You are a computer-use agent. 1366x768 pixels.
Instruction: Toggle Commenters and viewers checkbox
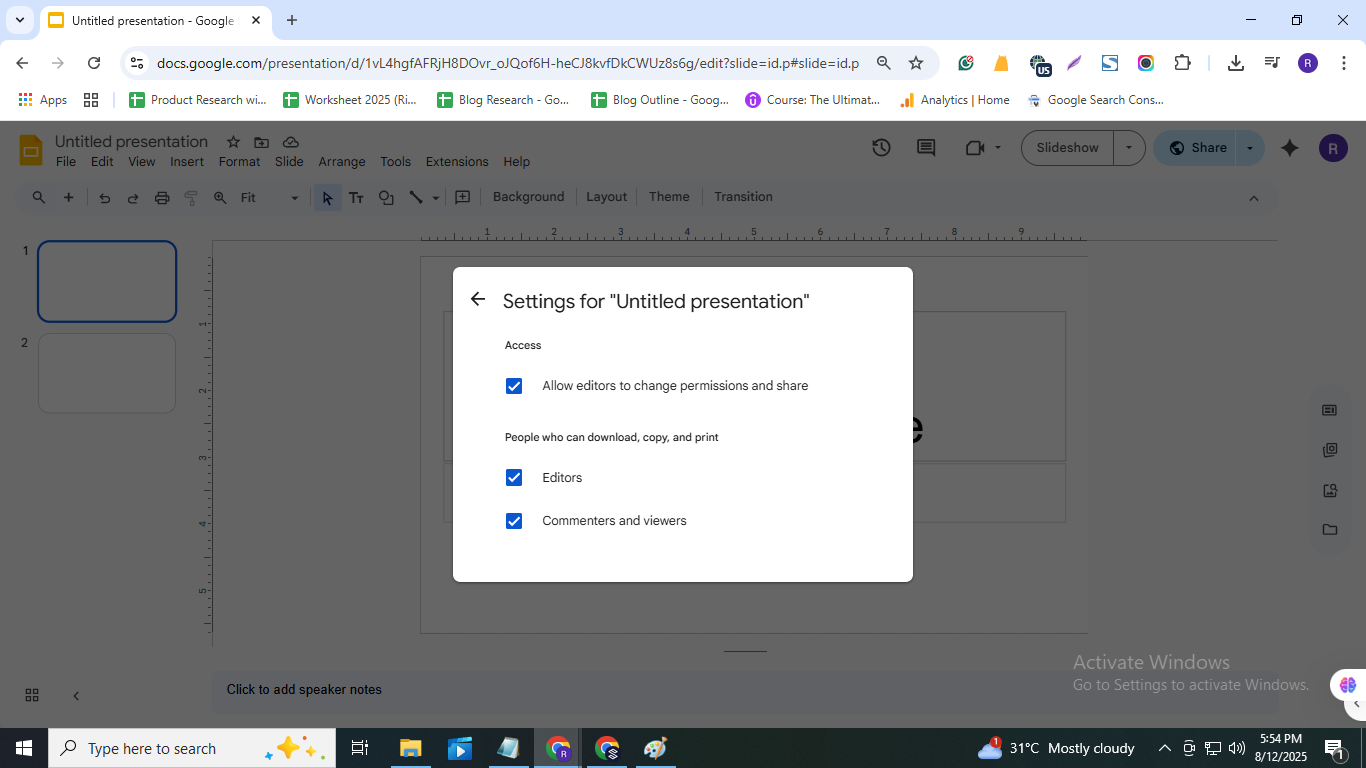click(514, 521)
